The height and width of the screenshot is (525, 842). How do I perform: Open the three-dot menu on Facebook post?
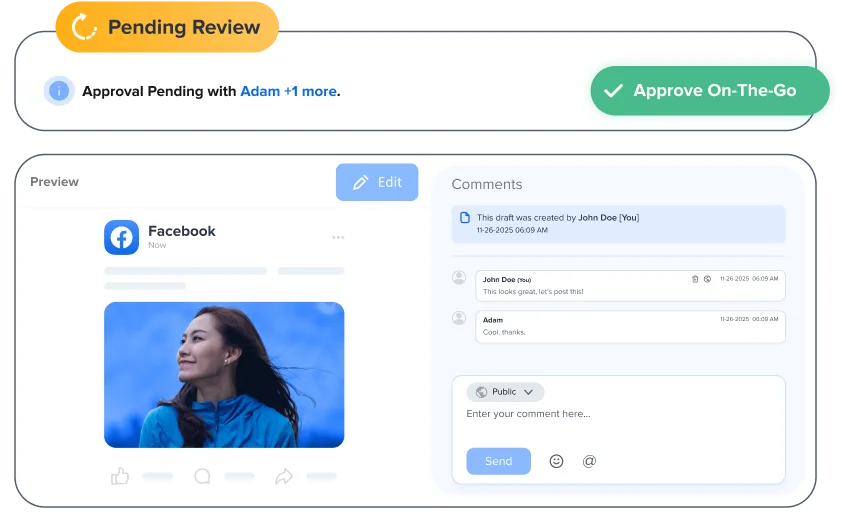pyautogui.click(x=338, y=237)
